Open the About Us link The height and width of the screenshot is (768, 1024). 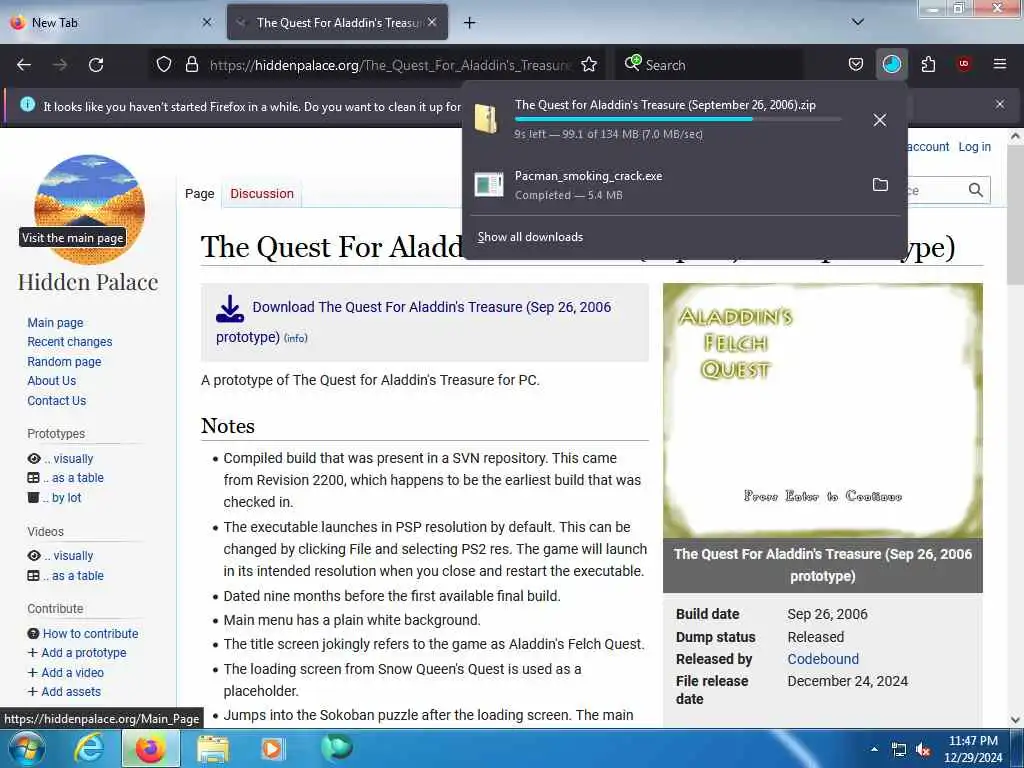pyautogui.click(x=52, y=381)
